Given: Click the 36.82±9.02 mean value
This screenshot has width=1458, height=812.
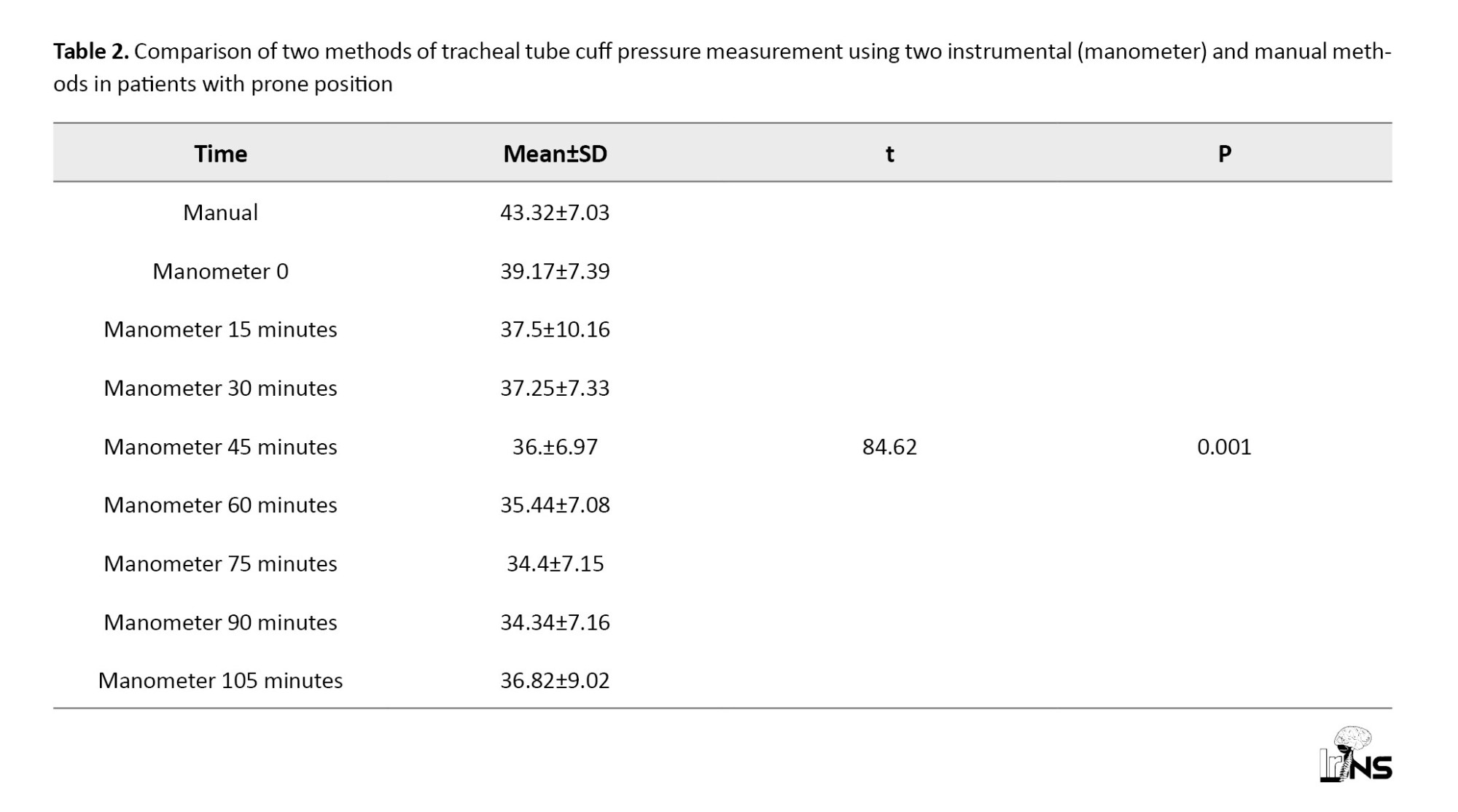Looking at the screenshot, I should coord(555,681).
